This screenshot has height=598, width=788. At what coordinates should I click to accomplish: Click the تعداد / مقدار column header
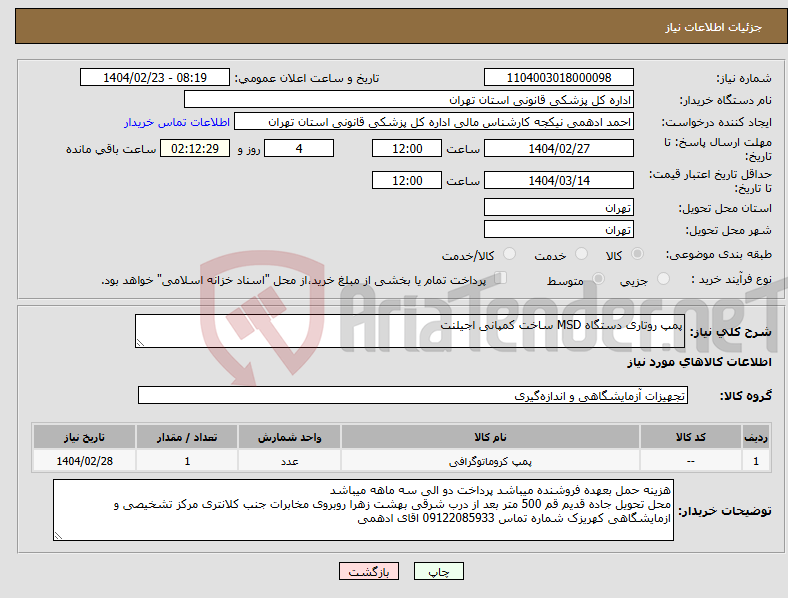187,437
